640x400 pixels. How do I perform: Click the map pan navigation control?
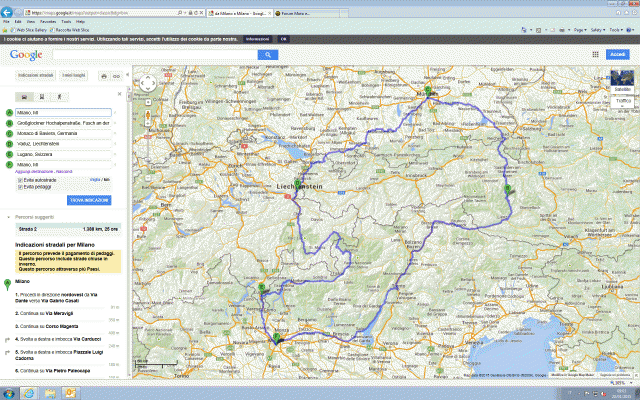(146, 82)
